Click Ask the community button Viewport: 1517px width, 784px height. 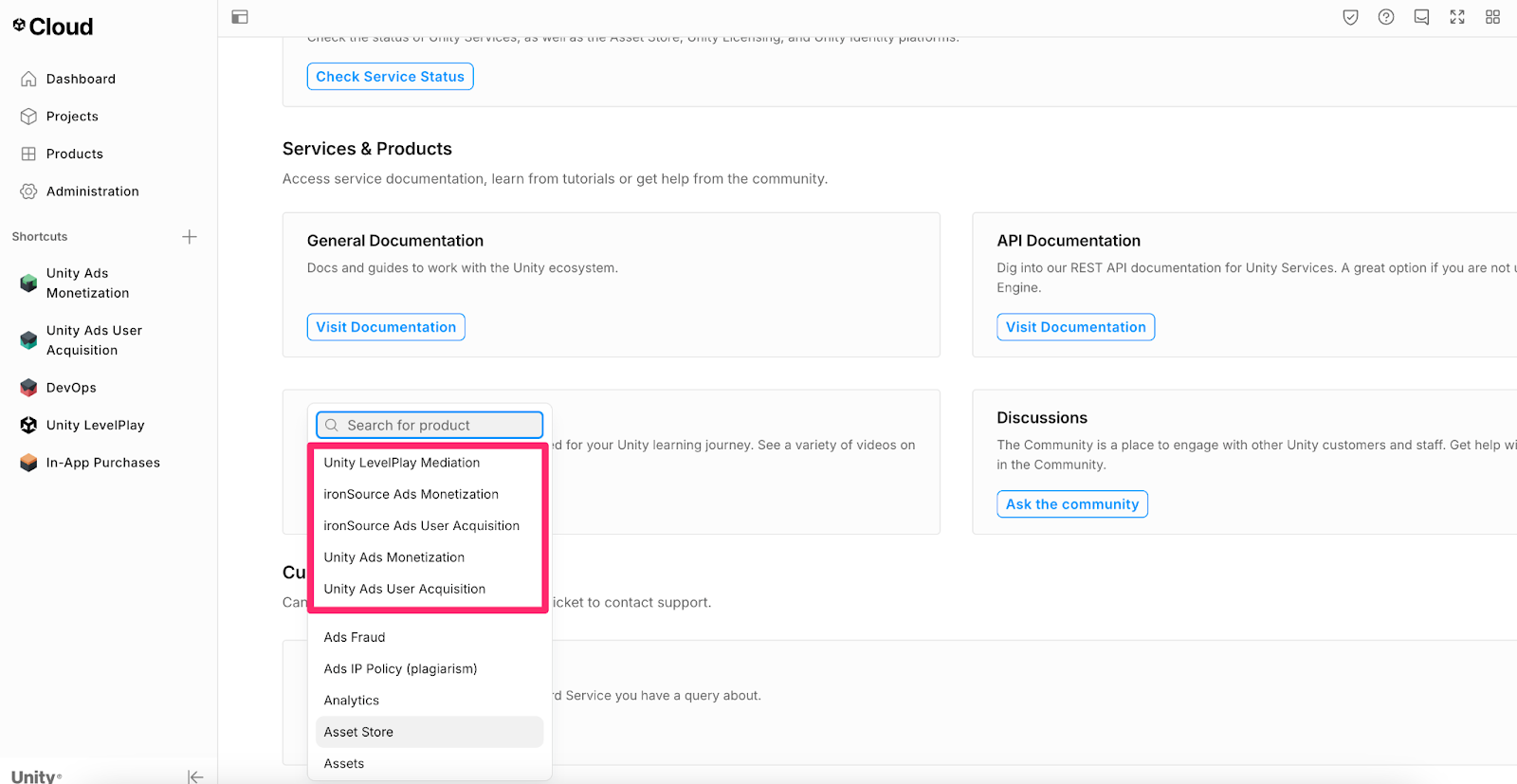[x=1072, y=504]
